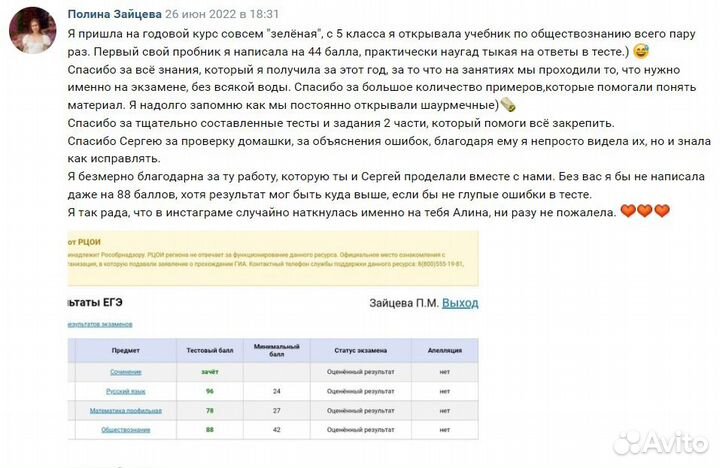This screenshot has width=720, height=468.
Task: Open the Сочинение subject link
Action: (126, 372)
